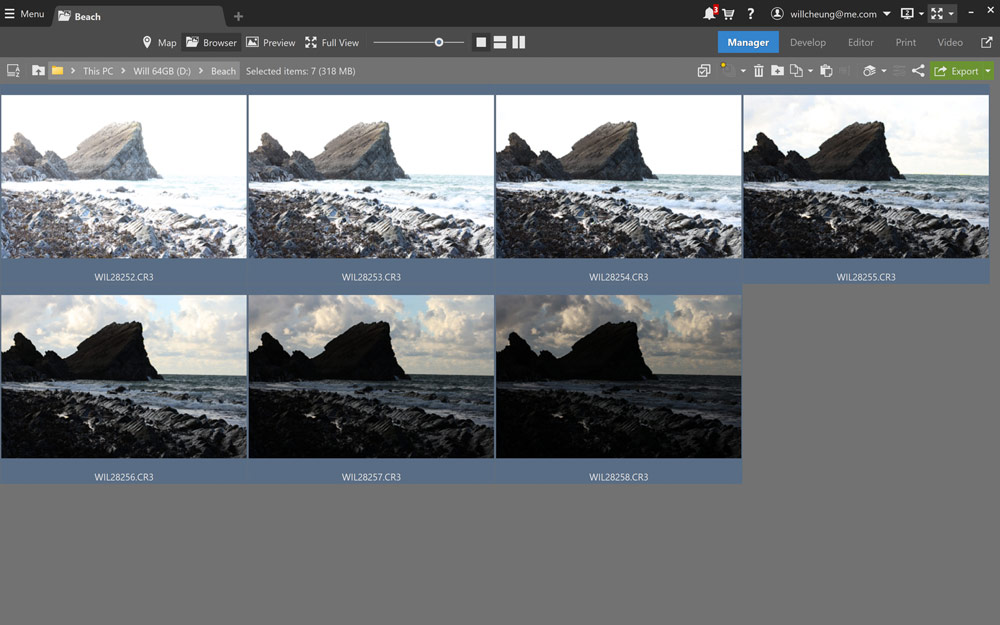Switch to Preview mode

270,42
